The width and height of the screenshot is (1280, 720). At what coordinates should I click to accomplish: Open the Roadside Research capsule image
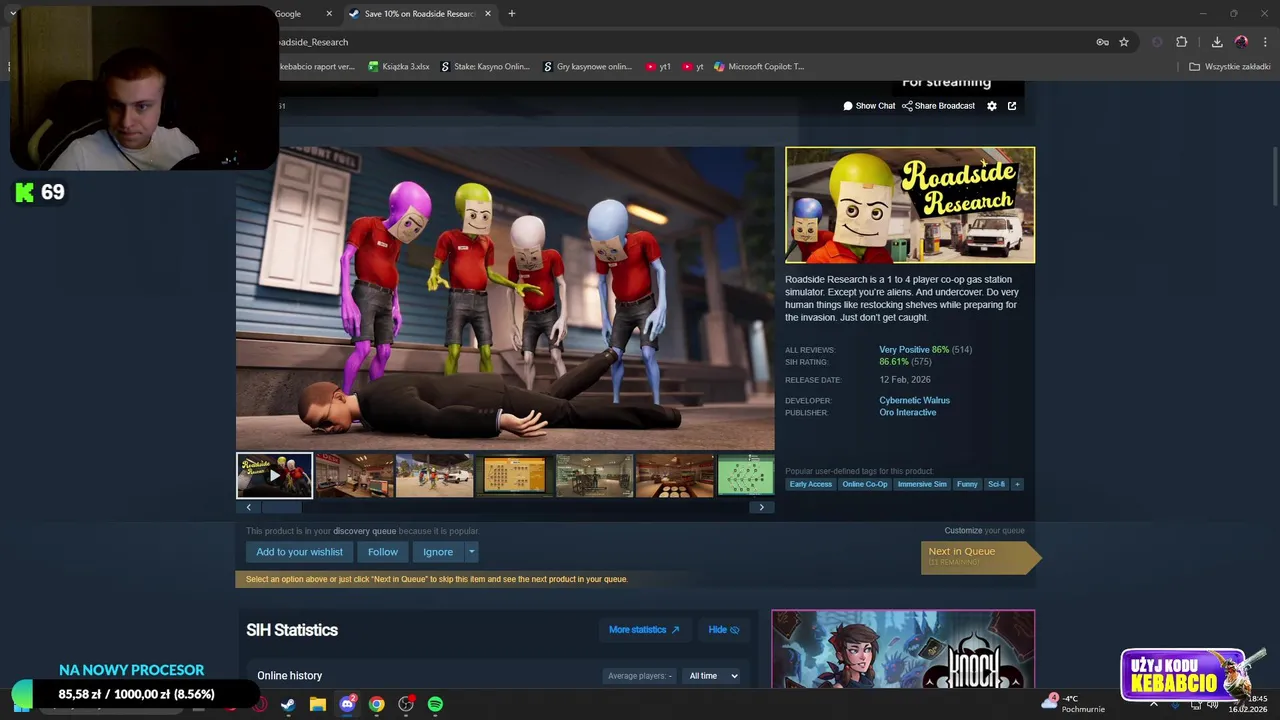910,205
